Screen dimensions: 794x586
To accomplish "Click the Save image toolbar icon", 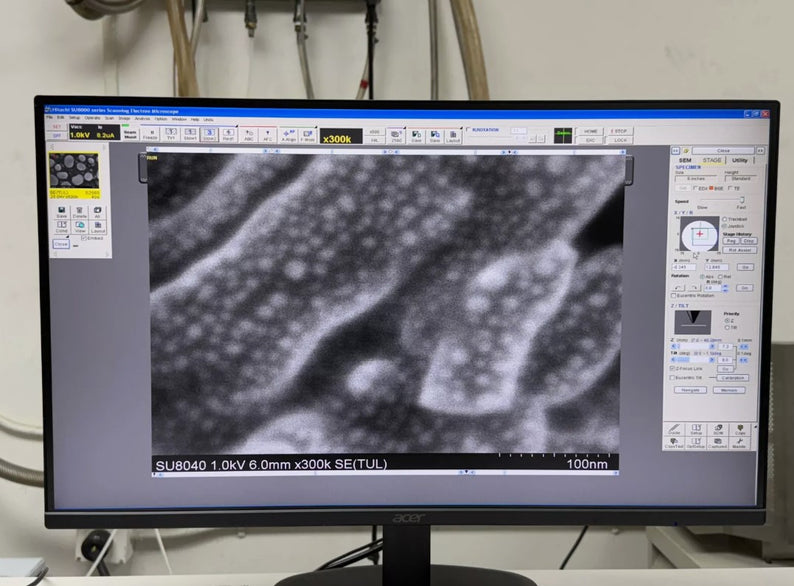I will [435, 136].
